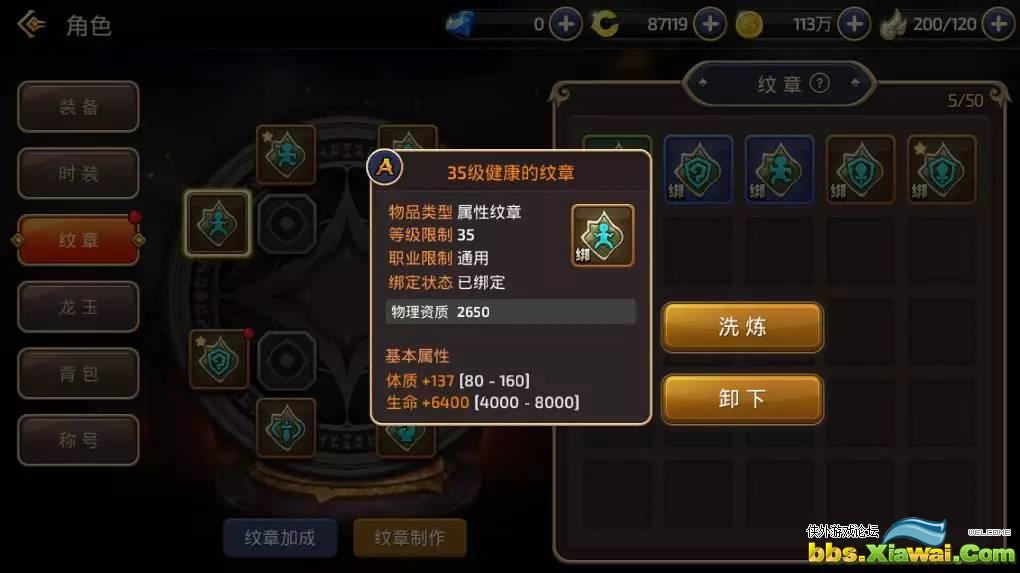Add diamonds with the first plus icon

[x=565, y=24]
